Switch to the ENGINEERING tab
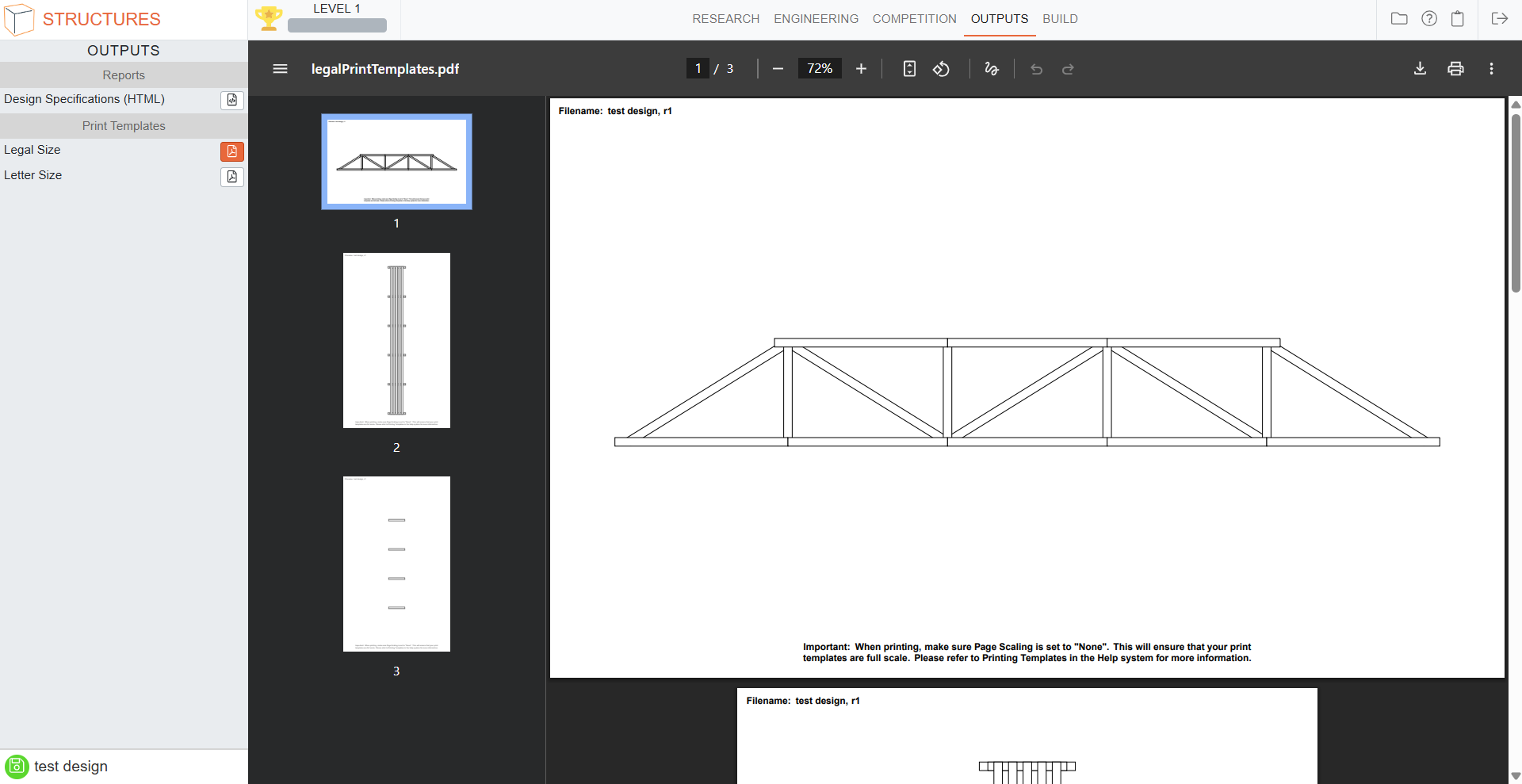This screenshot has height=784, width=1522. pyautogui.click(x=816, y=19)
